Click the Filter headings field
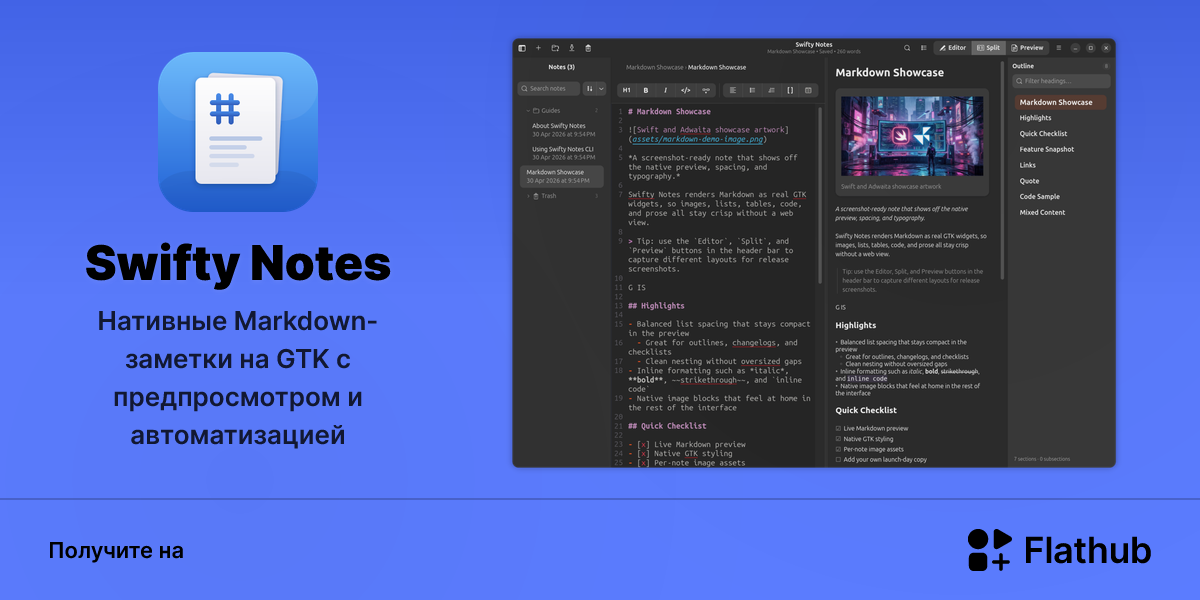Screen dimensions: 1200x600 (x=1060, y=81)
